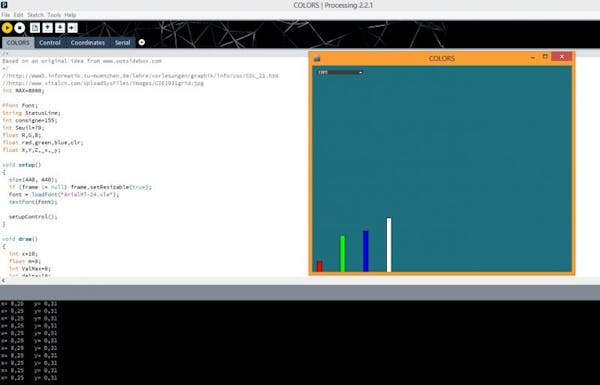Switch to the COLORS tab
The image size is (600, 385).
click(x=18, y=42)
